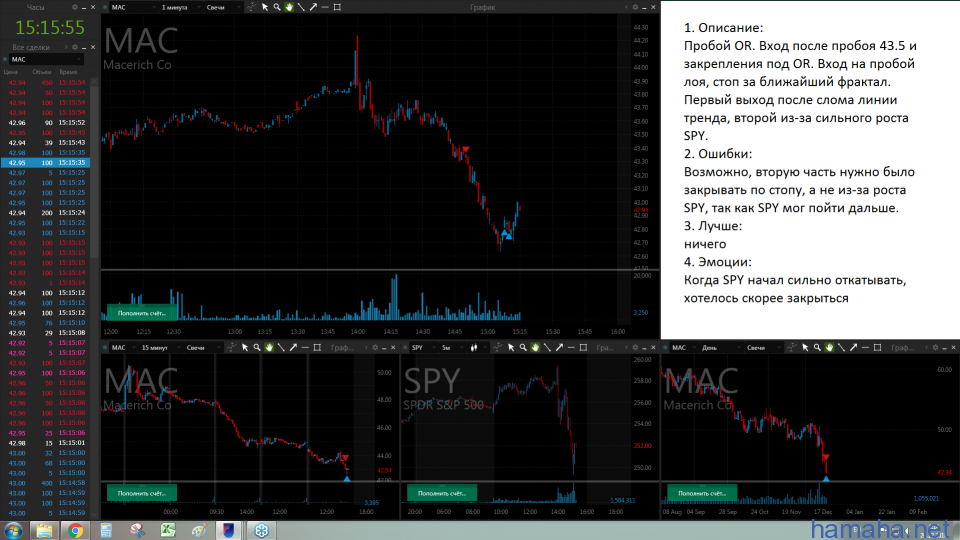Click trade row with volume 400 at 14:14:58

(46, 483)
